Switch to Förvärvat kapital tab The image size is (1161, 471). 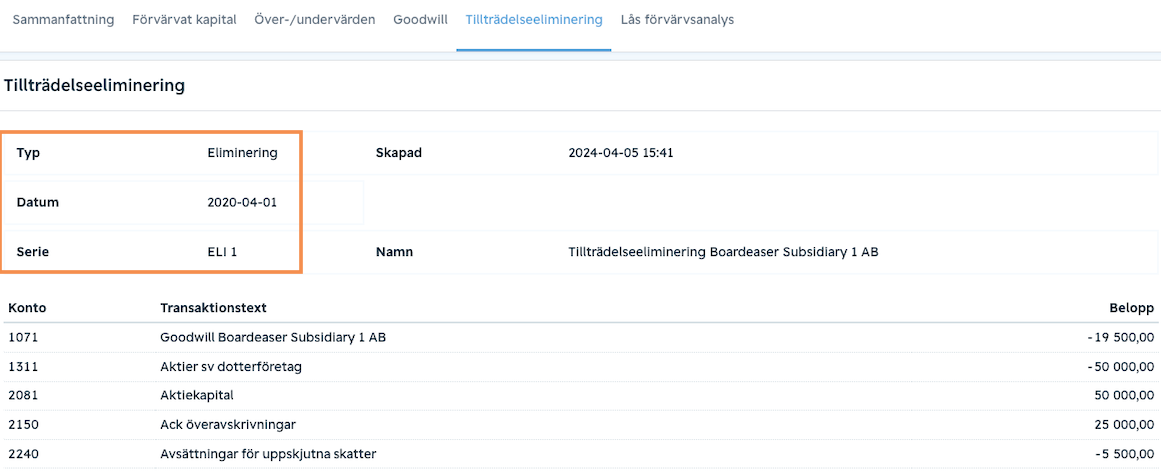click(x=184, y=20)
